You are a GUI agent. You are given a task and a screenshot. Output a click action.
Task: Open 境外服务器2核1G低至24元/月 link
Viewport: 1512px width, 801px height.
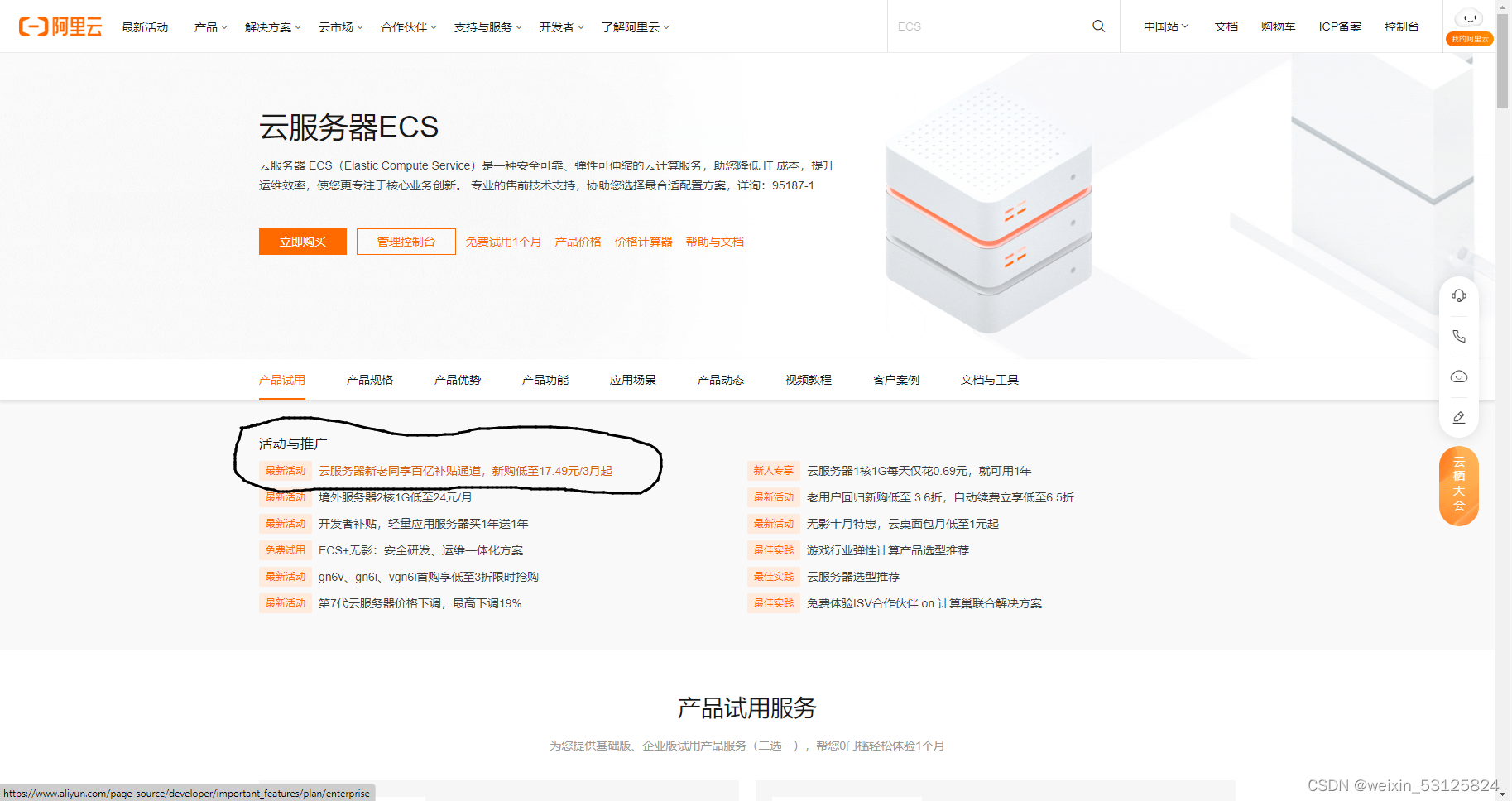(x=396, y=497)
